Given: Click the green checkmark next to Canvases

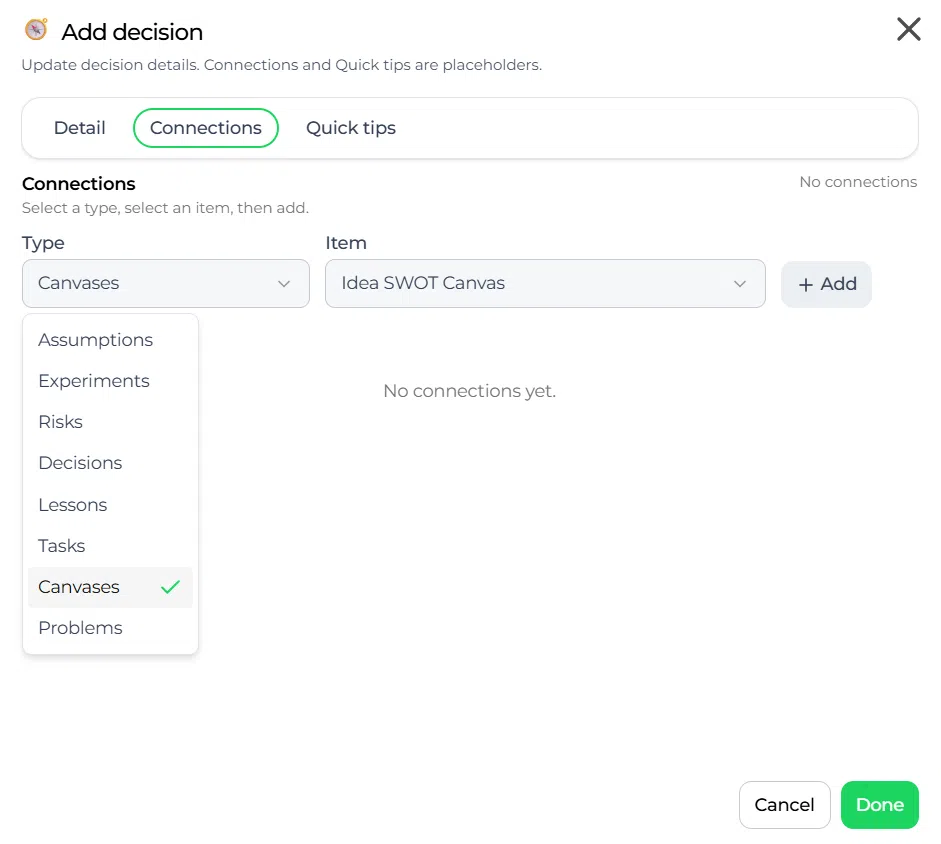Looking at the screenshot, I should (x=170, y=587).
